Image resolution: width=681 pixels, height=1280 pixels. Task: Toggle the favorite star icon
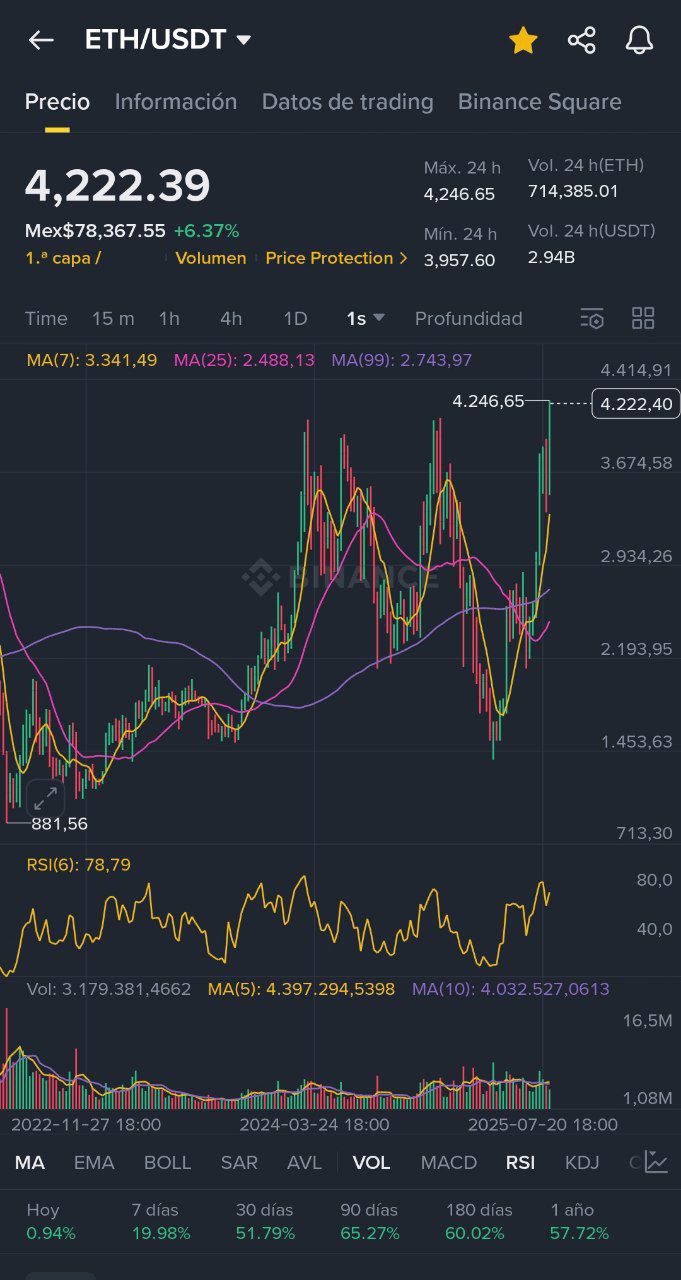point(523,40)
